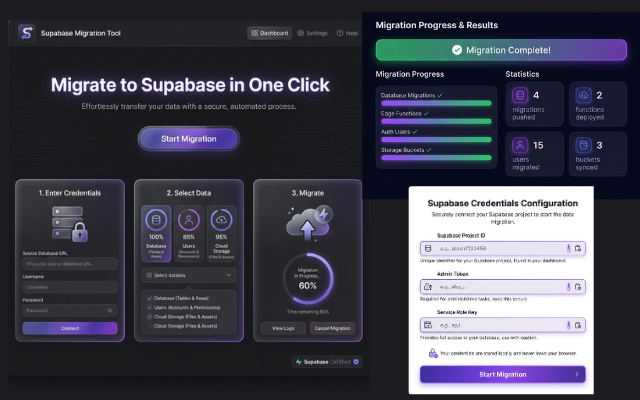Viewport: 640px width, 400px height.
Task: Click the Database Migrations check mark
Action: pos(440,95)
